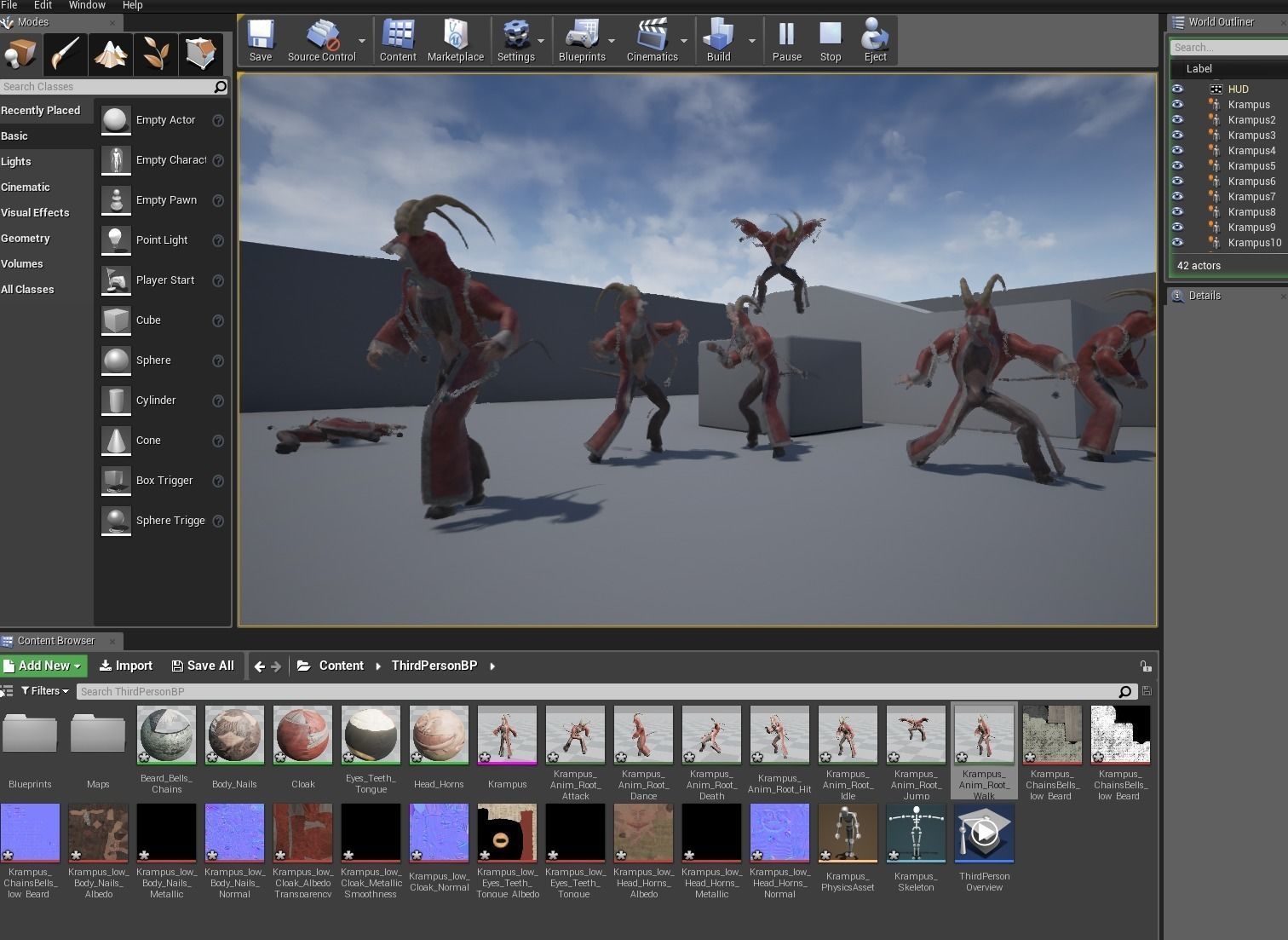Hide Krampus10 in World Outliner

tap(1177, 242)
